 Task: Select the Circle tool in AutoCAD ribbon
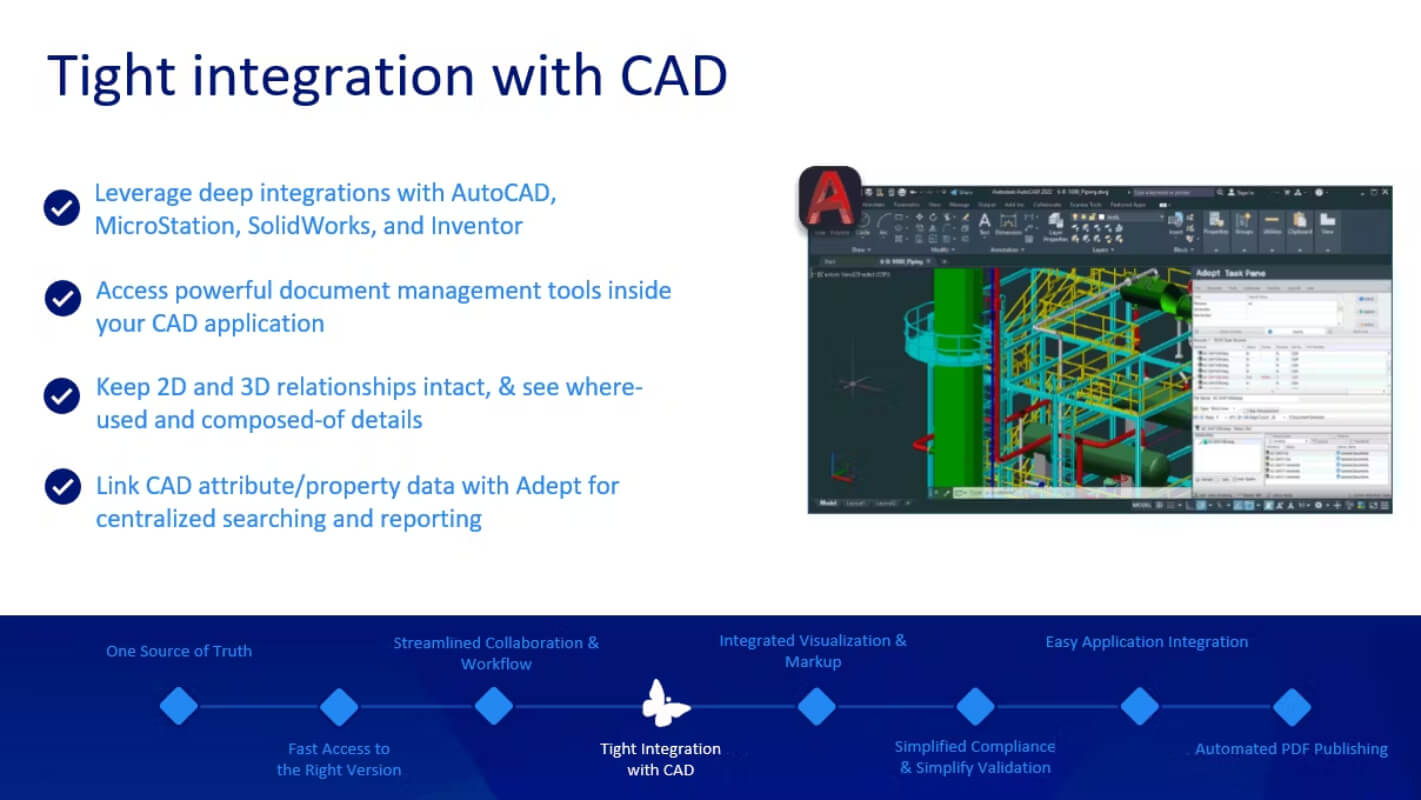863,224
